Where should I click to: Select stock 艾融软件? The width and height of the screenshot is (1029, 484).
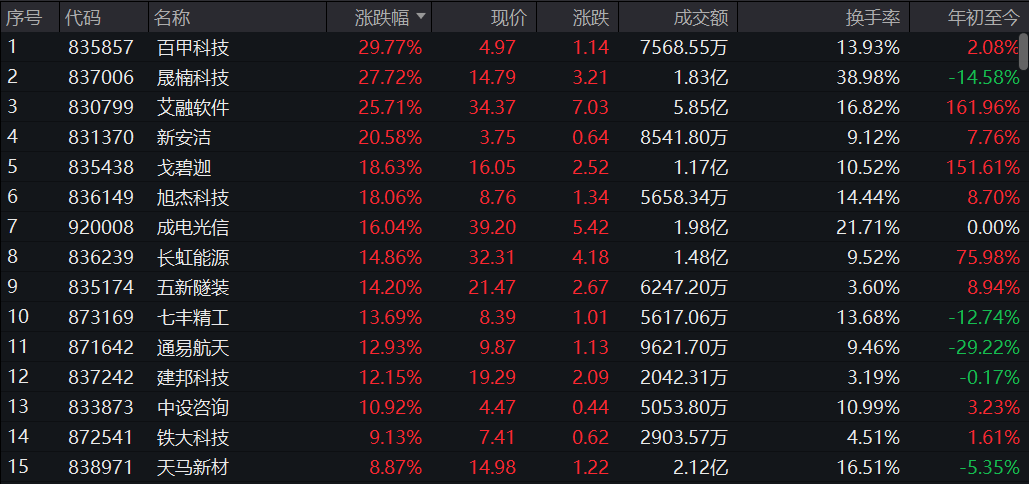(x=193, y=108)
